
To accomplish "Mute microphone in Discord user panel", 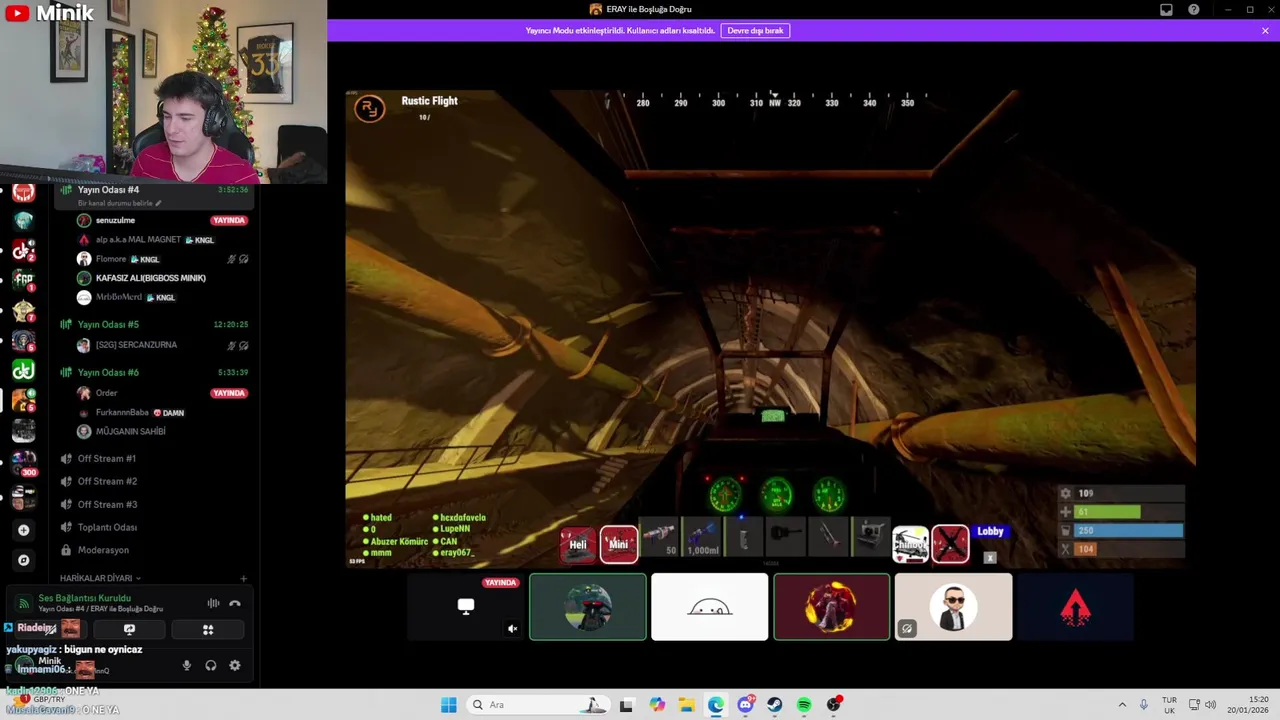I will coord(186,666).
